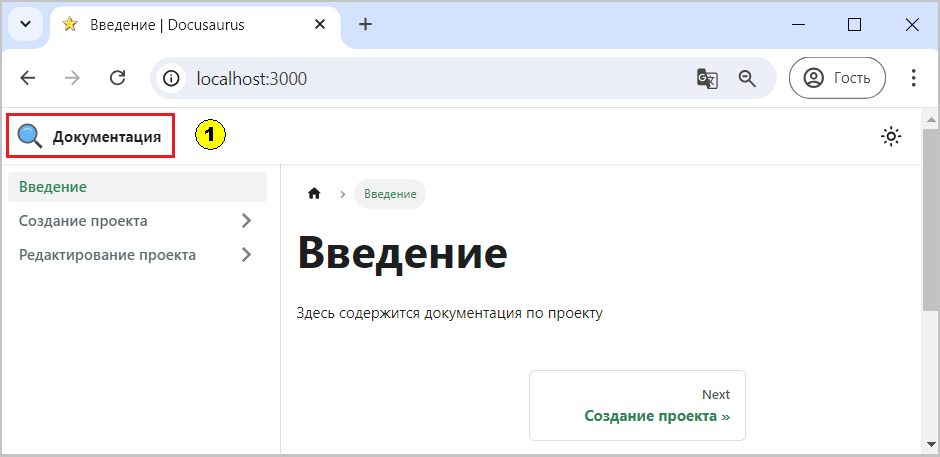Click the page scrollbar up arrow
This screenshot has width=940, height=457.
click(930, 119)
